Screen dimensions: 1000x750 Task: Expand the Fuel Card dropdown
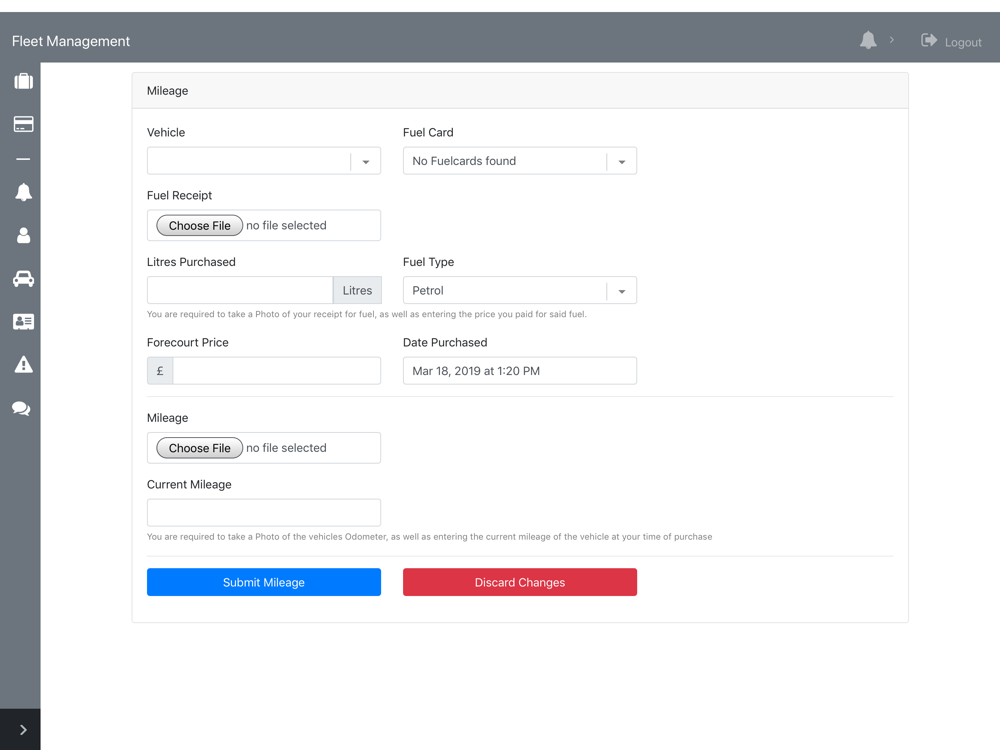519,161
